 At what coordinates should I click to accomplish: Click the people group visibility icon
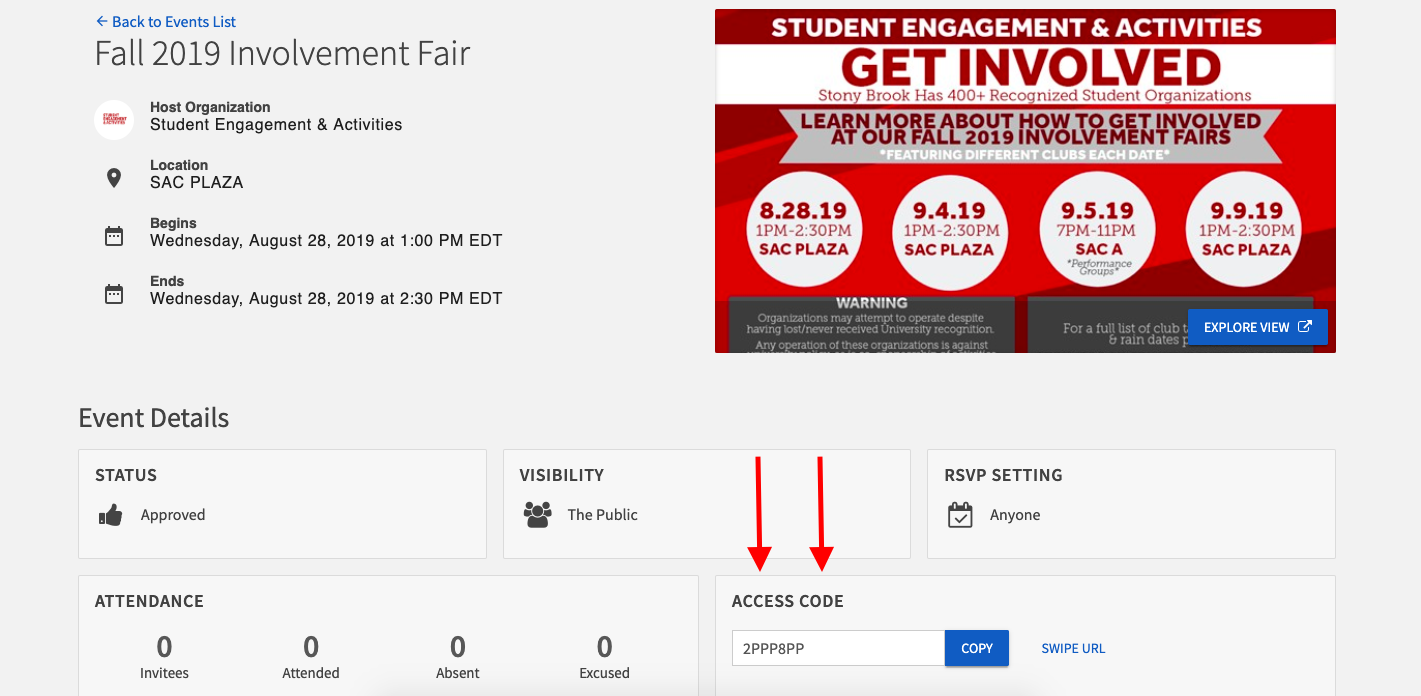pos(537,515)
